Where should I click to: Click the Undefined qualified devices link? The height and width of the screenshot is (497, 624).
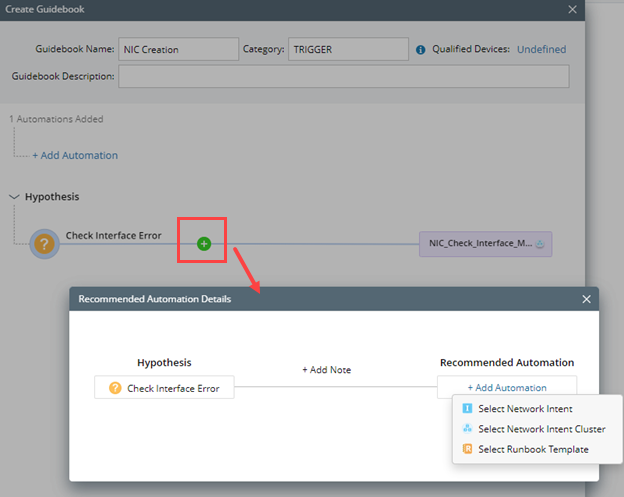pyautogui.click(x=541, y=49)
